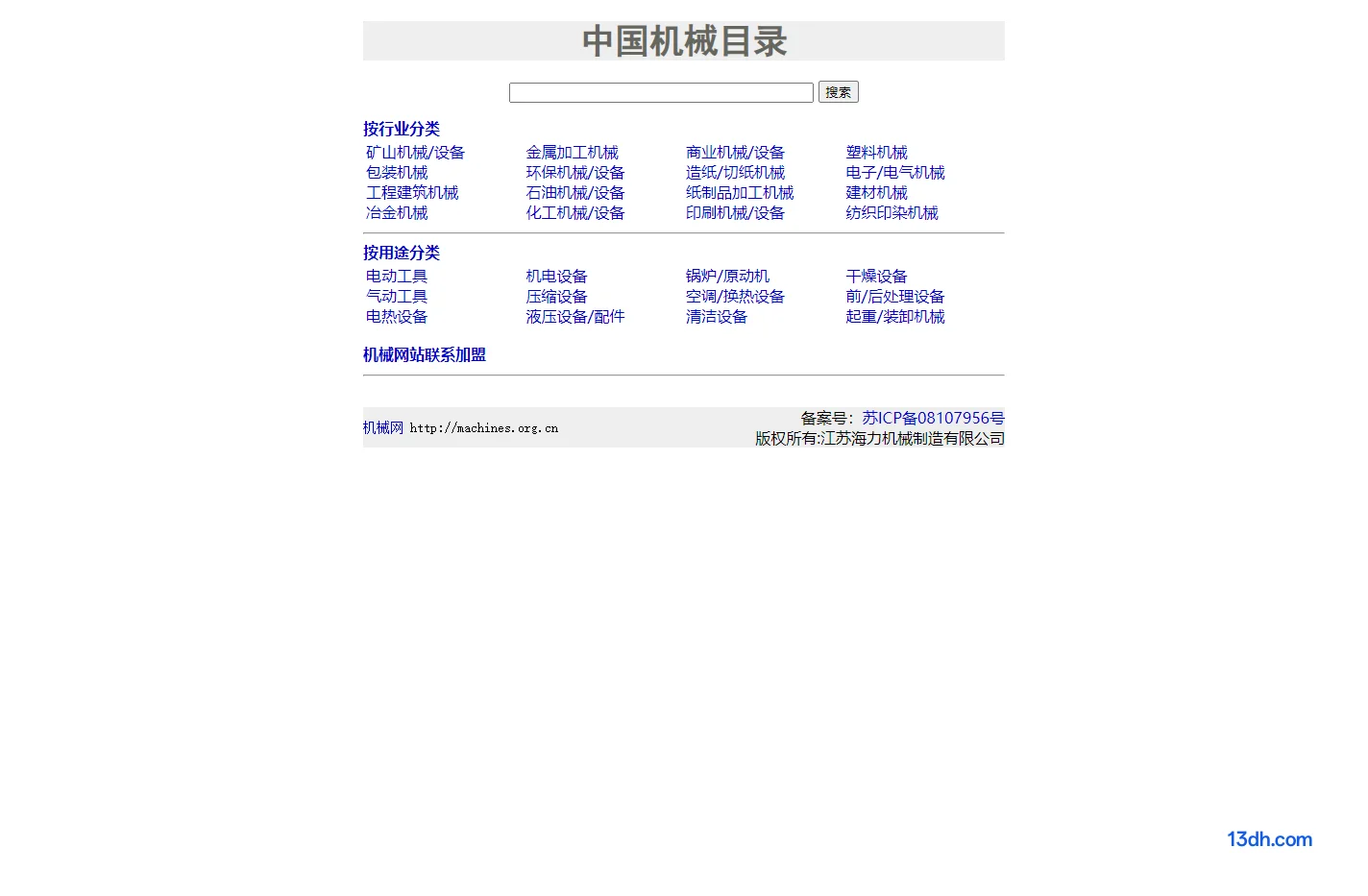Open 液压设备/配件 category
The image size is (1368, 896).
click(574, 317)
